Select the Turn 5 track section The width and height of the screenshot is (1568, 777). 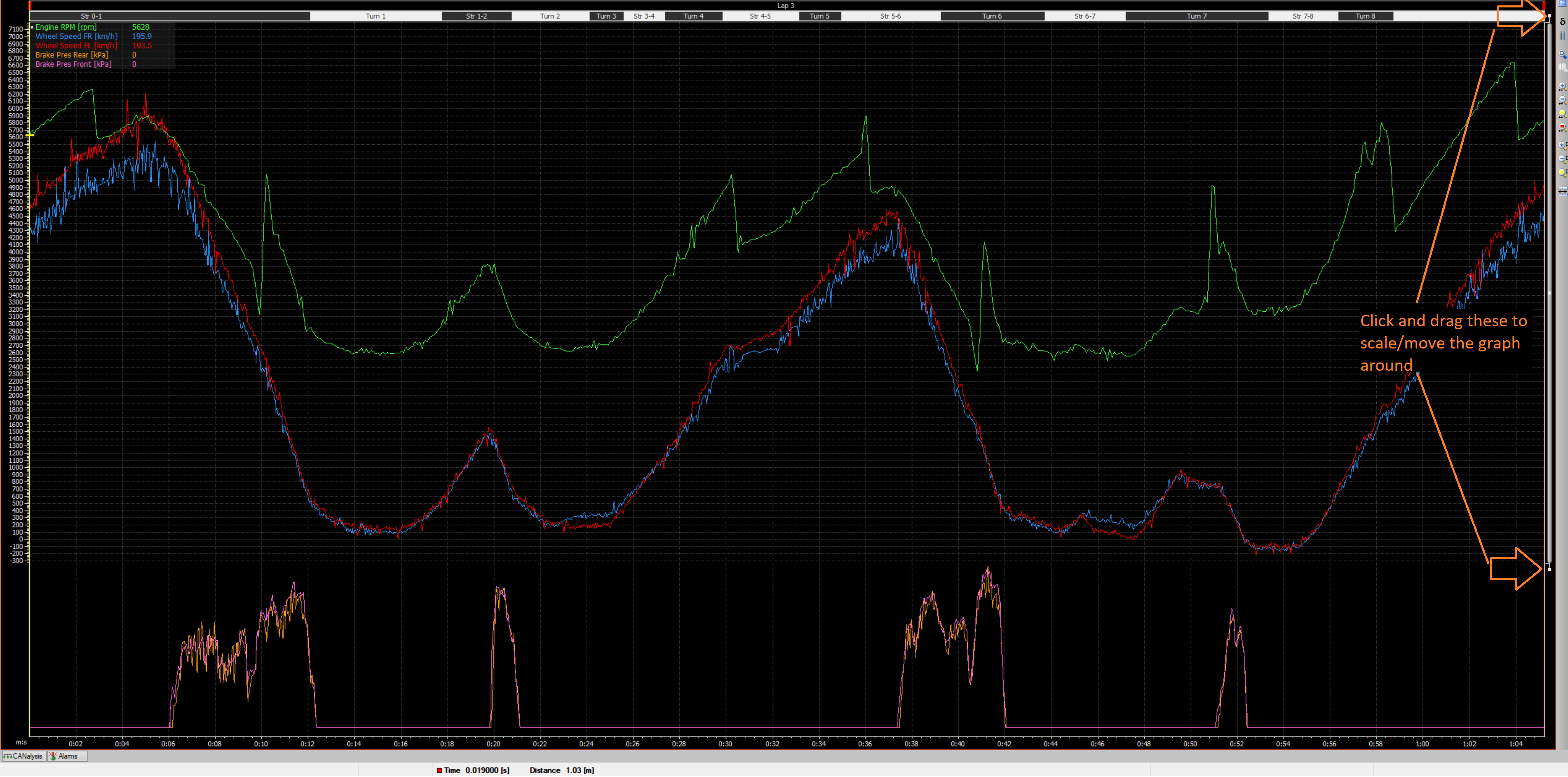point(820,16)
